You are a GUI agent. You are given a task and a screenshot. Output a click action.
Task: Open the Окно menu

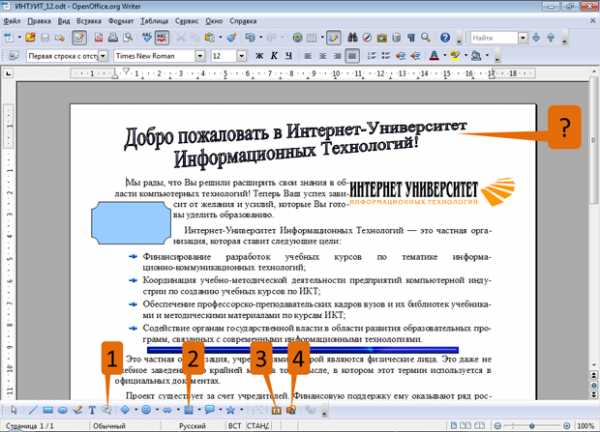(214, 21)
